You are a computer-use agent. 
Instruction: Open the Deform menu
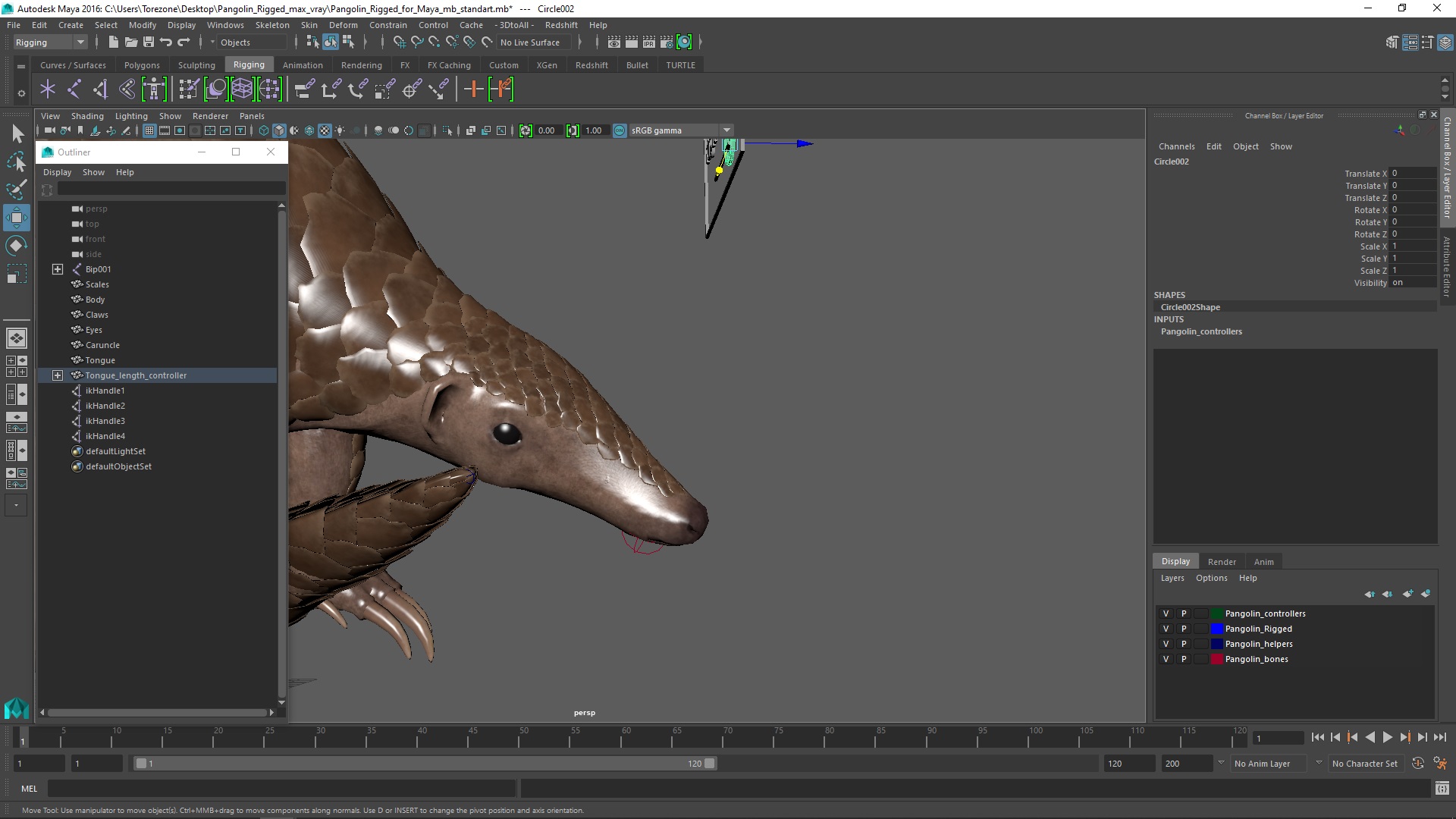tap(343, 25)
